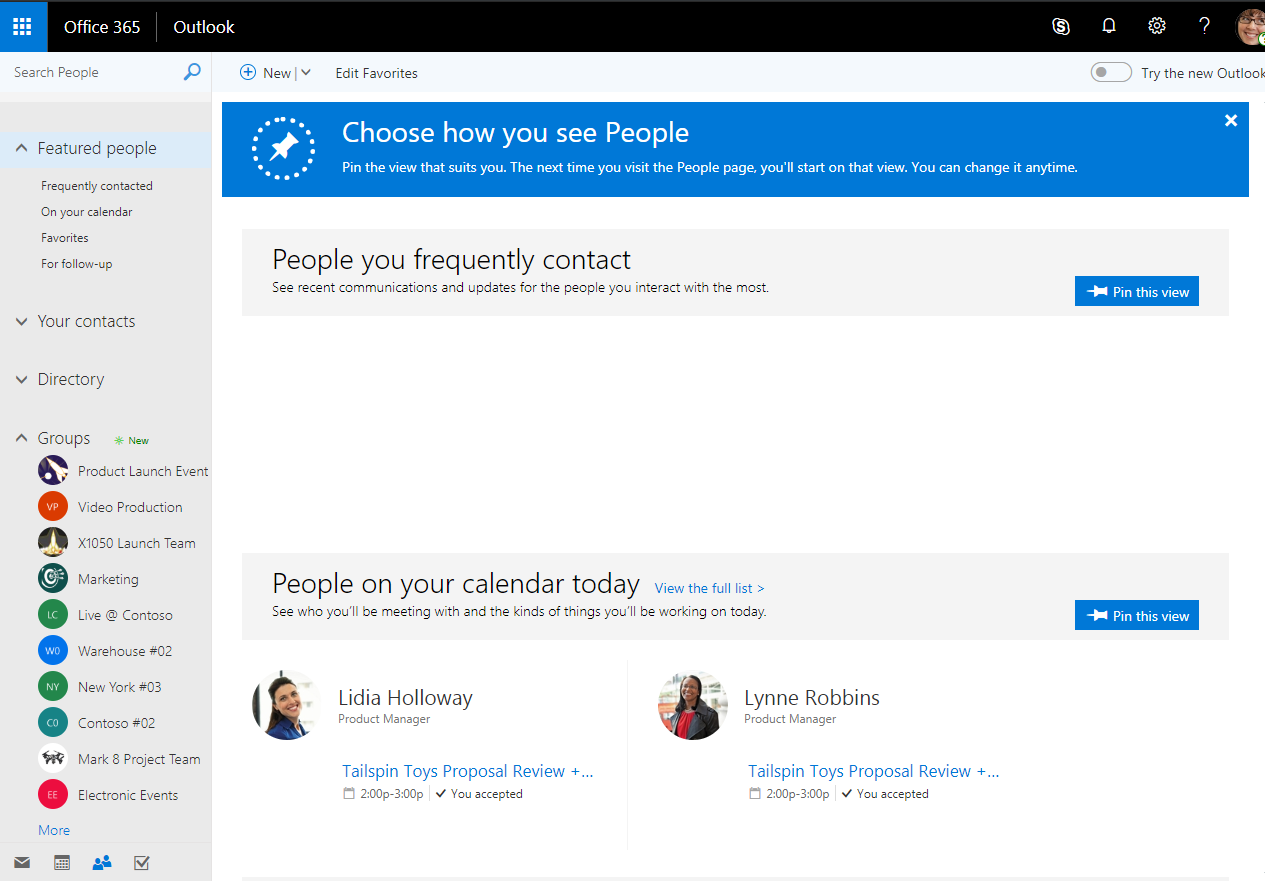Viewport: 1265px width, 881px height.
Task: Switch to Mail module icon
Action: coord(22,862)
